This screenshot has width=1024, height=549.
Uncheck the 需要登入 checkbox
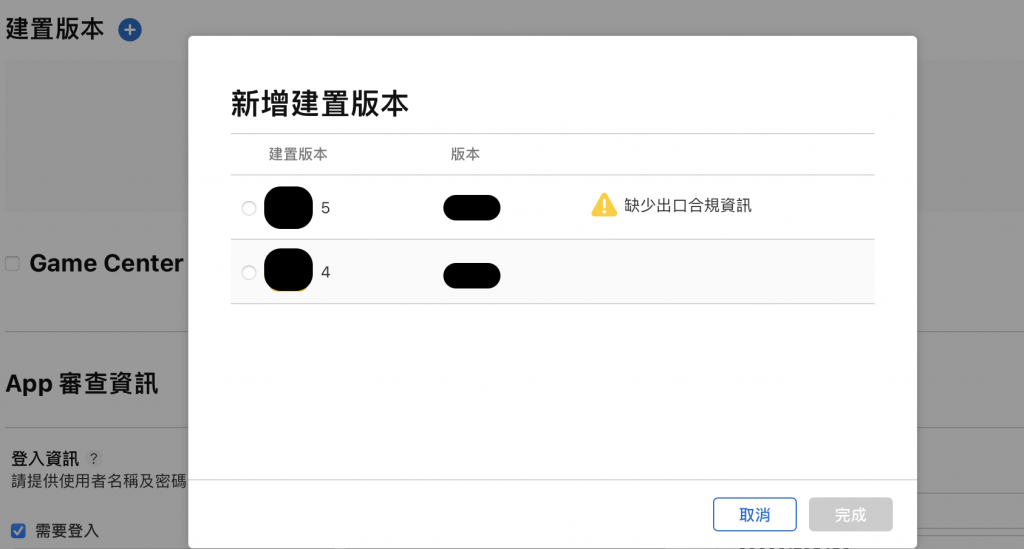click(18, 531)
